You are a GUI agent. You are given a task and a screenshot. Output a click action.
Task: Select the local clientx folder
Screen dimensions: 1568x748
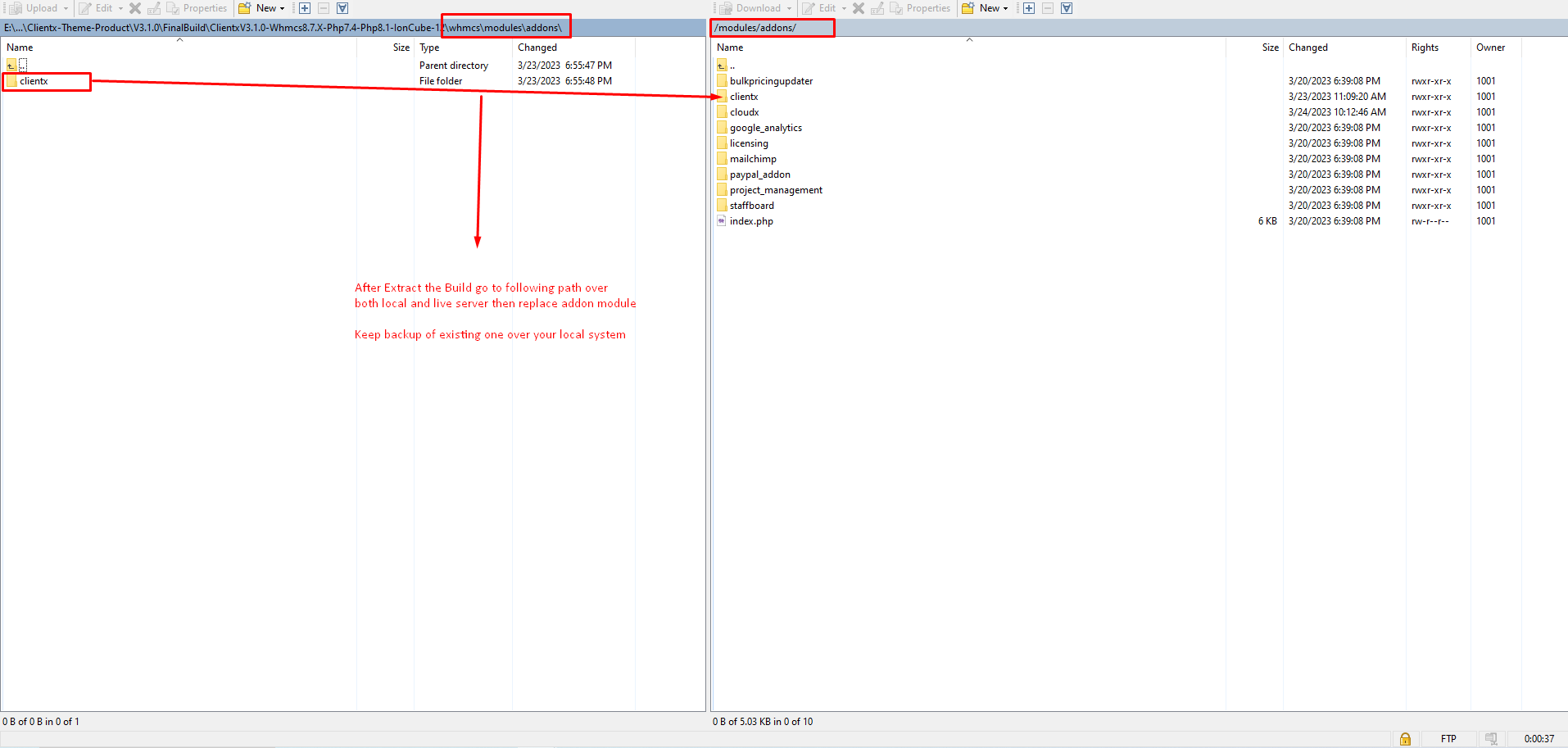click(34, 81)
